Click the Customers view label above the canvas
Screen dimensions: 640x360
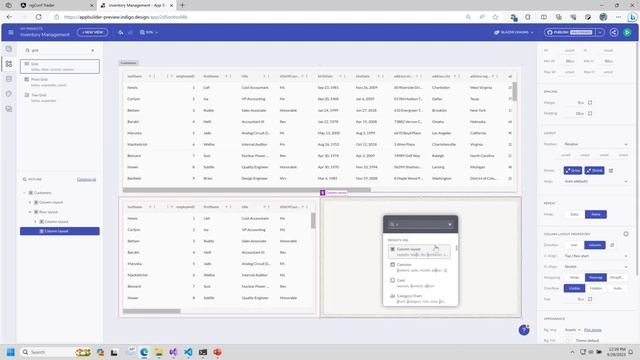(129, 63)
